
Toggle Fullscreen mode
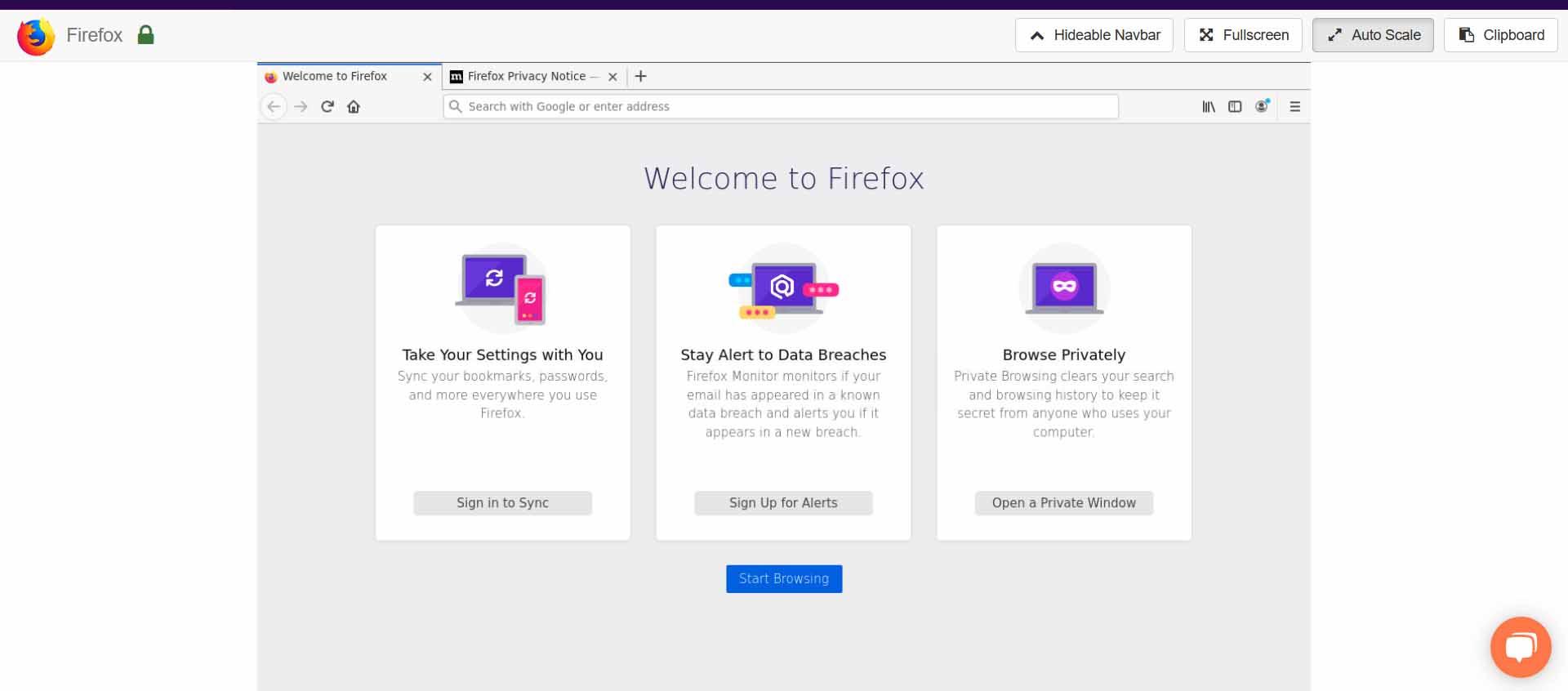coord(1242,35)
